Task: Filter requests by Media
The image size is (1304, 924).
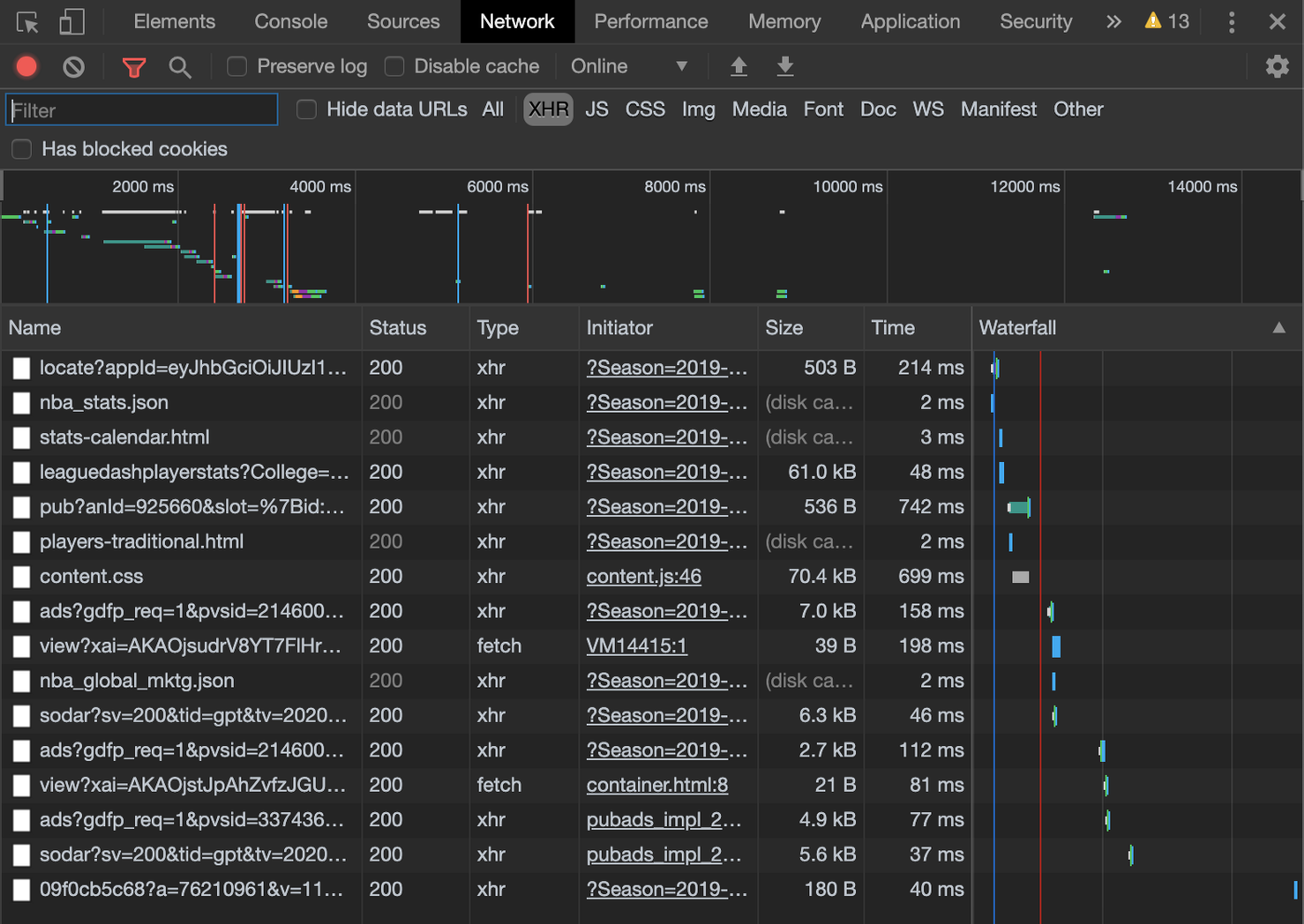Action: pyautogui.click(x=759, y=109)
